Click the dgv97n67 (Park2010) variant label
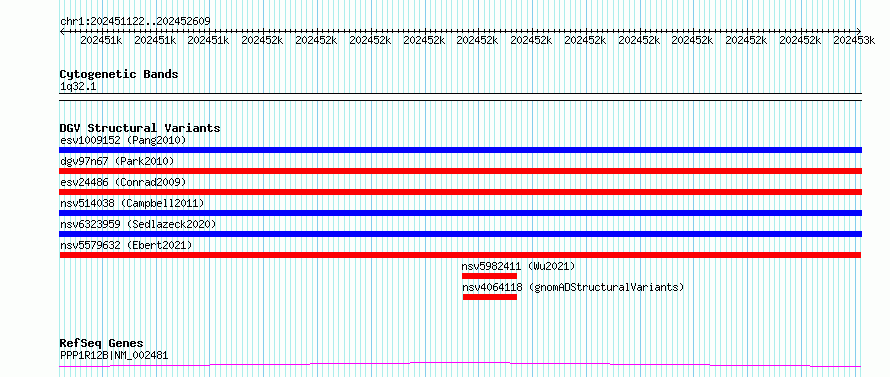 coord(117,161)
